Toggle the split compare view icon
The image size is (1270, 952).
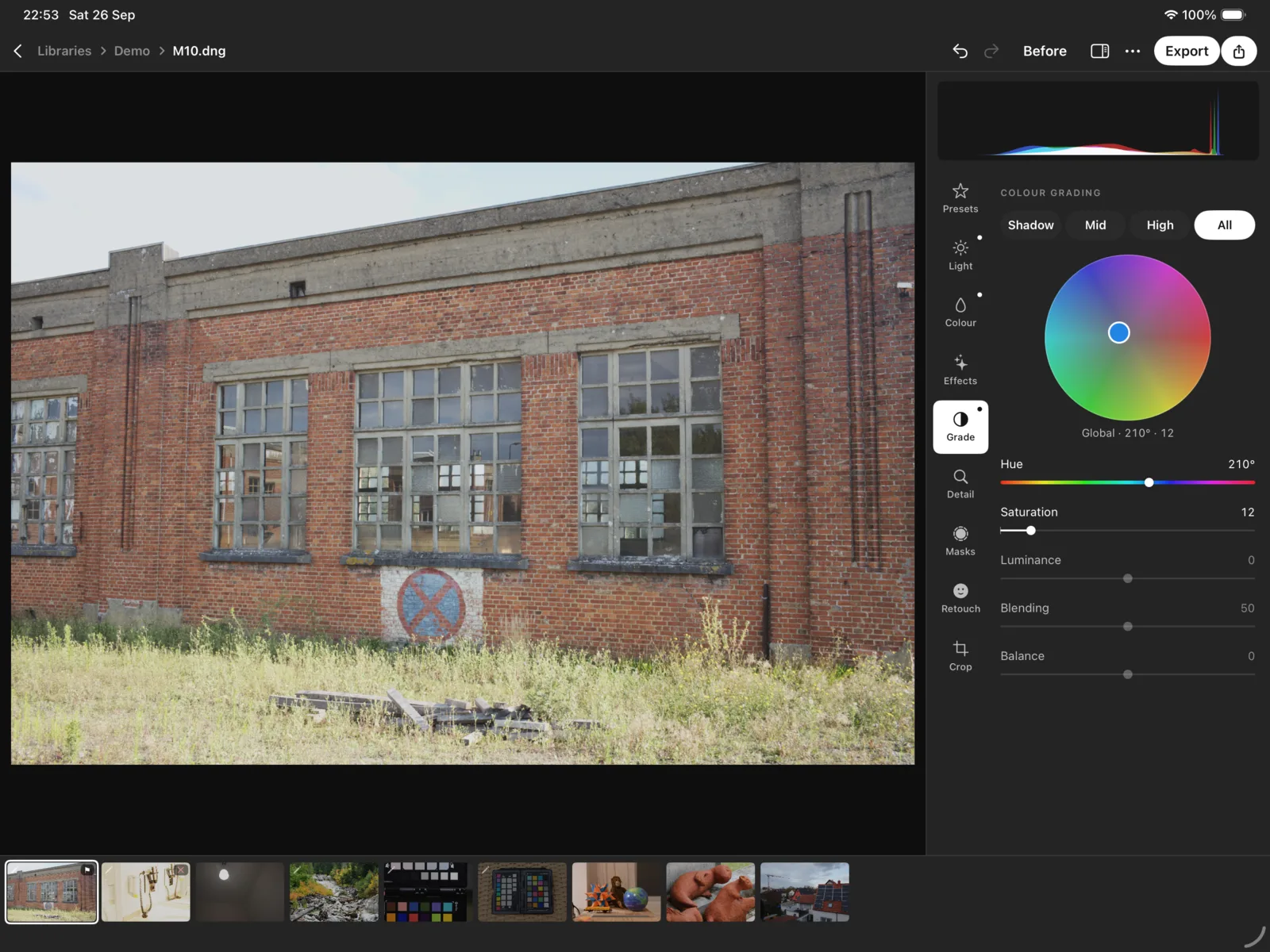(x=1099, y=51)
